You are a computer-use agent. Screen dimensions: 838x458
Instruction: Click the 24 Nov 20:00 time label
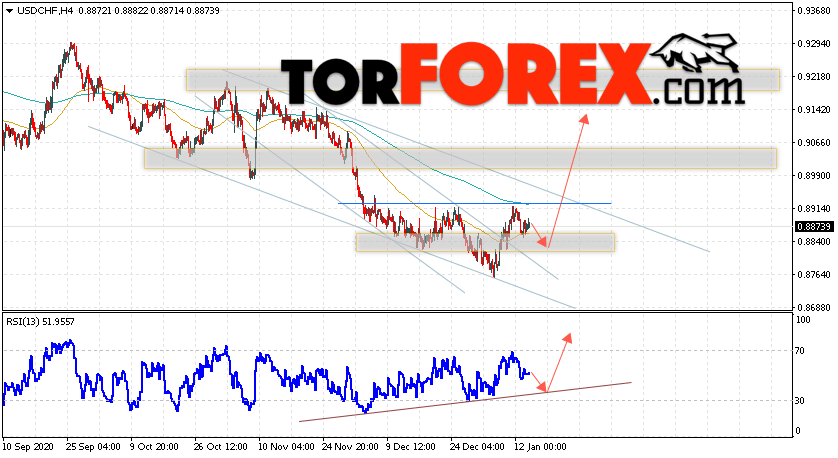tap(350, 446)
